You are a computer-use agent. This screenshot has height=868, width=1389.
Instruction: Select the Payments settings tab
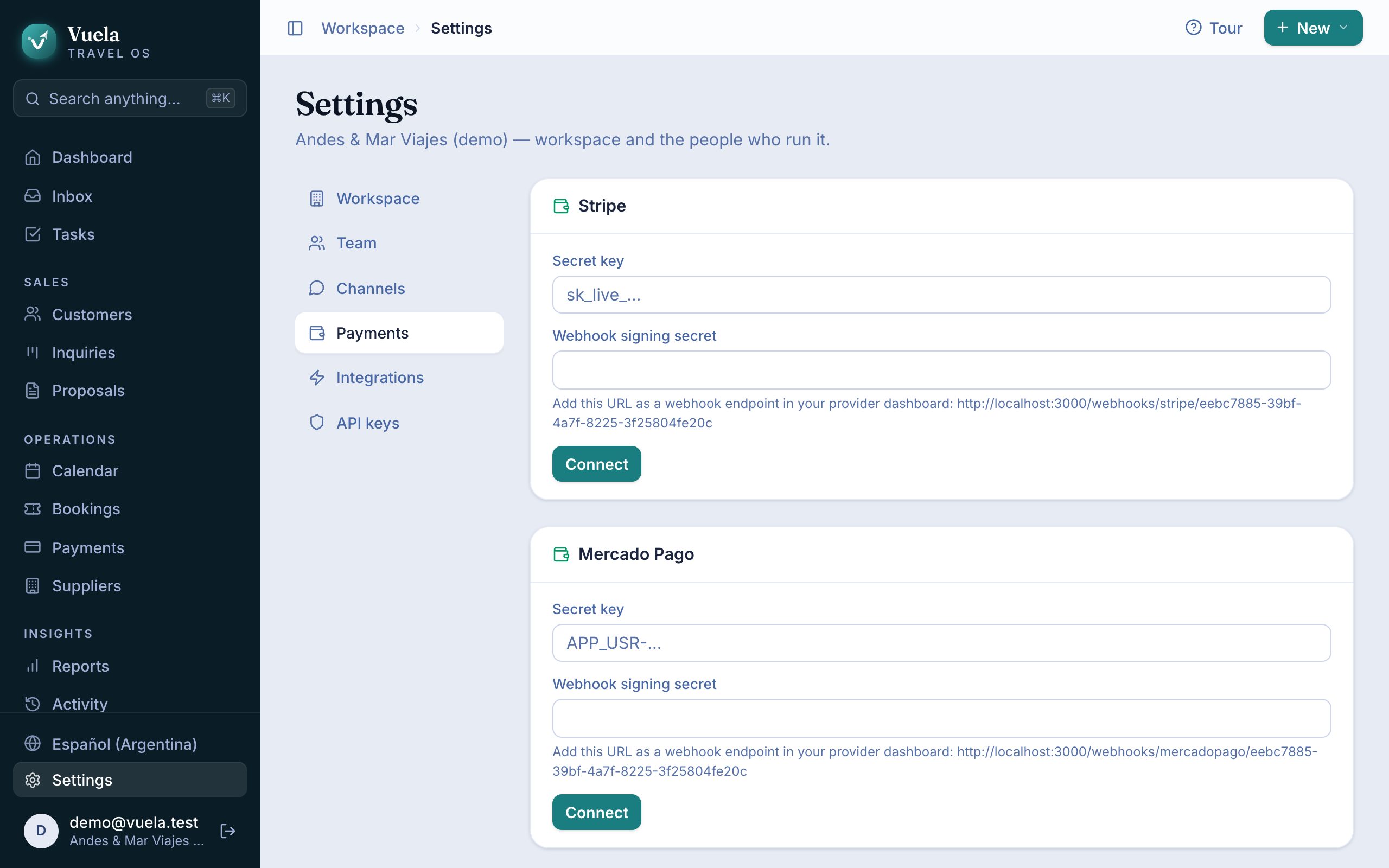click(x=399, y=333)
